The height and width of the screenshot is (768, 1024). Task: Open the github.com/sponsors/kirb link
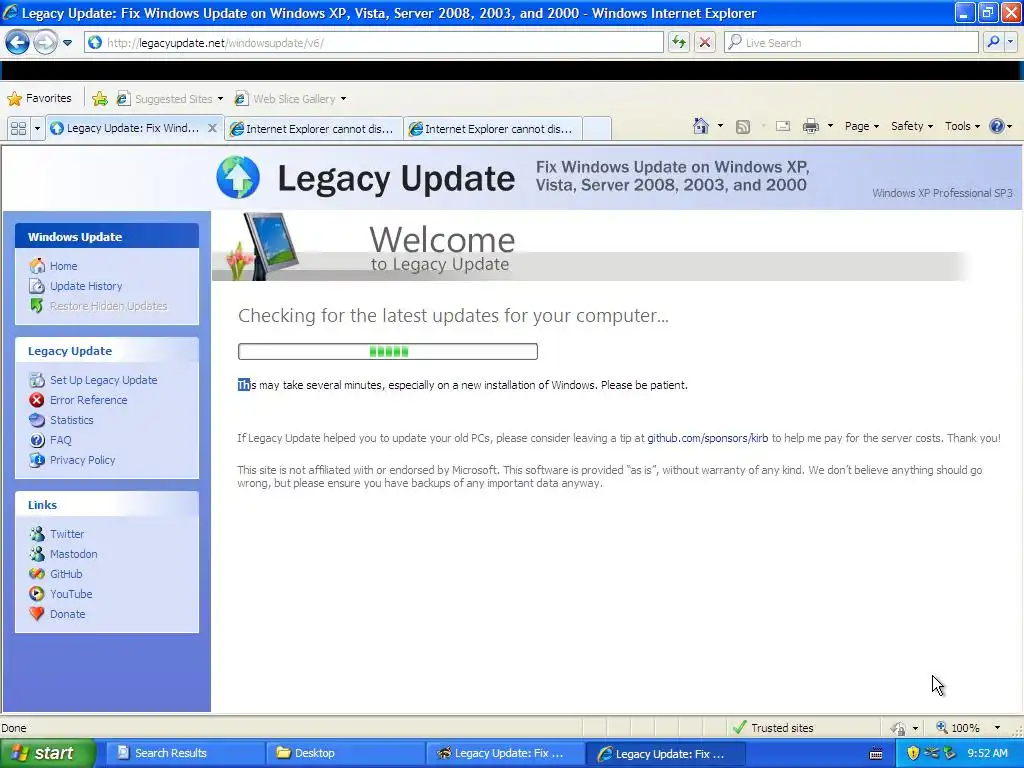(x=708, y=438)
